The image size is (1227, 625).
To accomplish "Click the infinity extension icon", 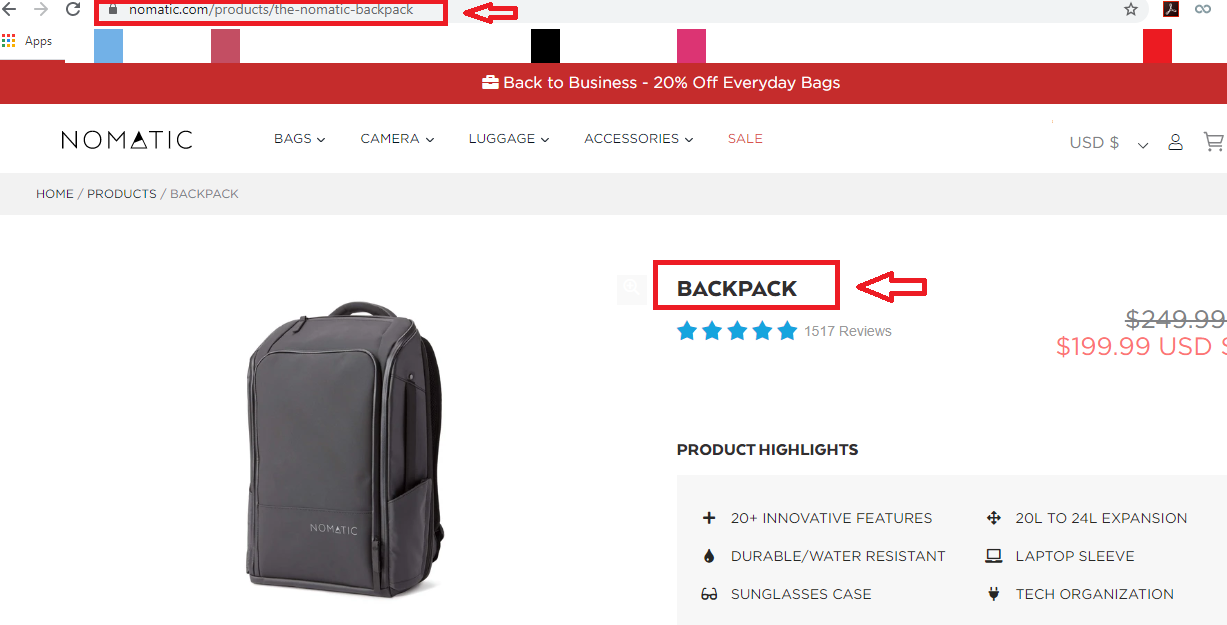I will [1204, 9].
